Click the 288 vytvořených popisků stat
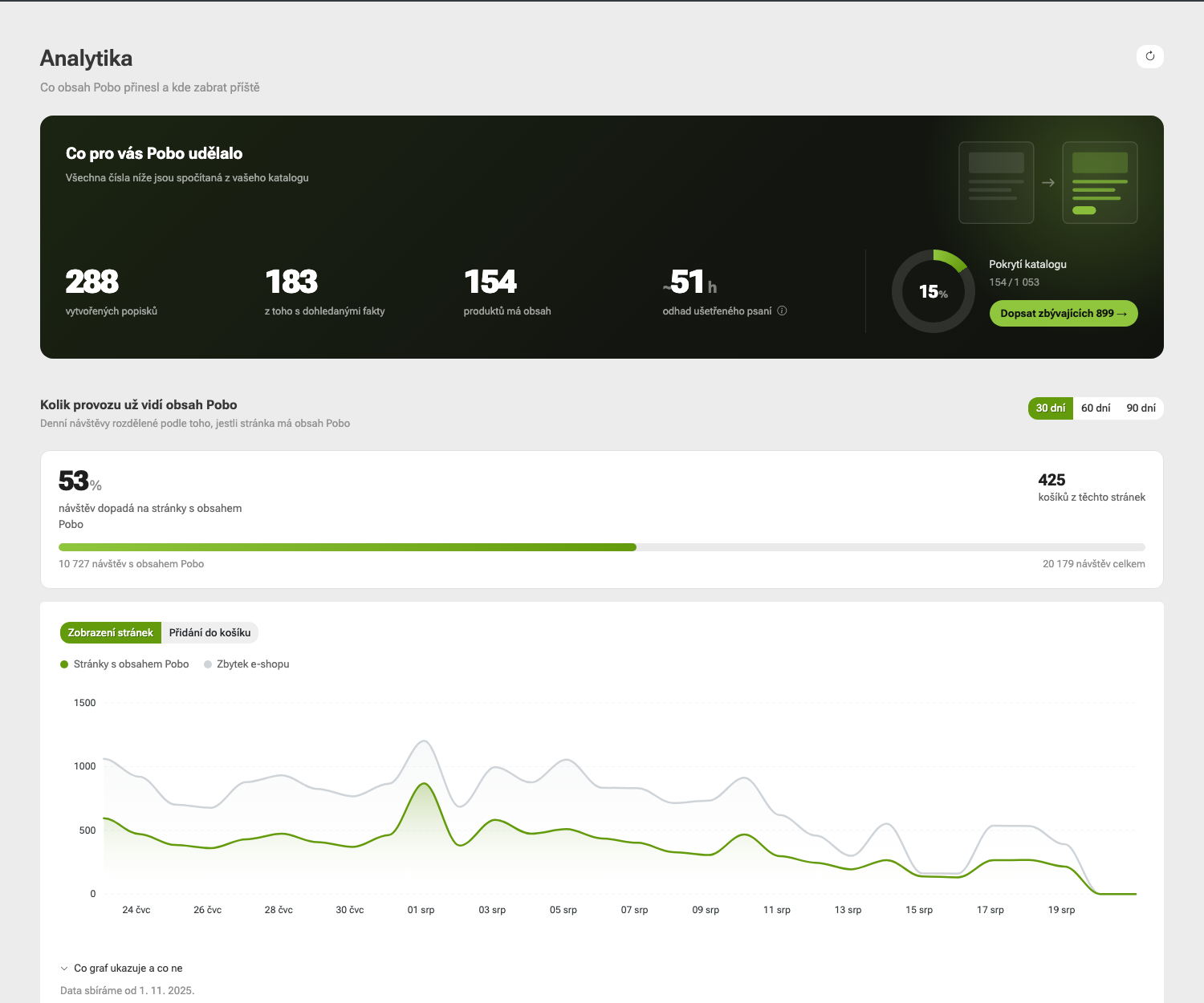The image size is (1204, 1003). click(112, 292)
